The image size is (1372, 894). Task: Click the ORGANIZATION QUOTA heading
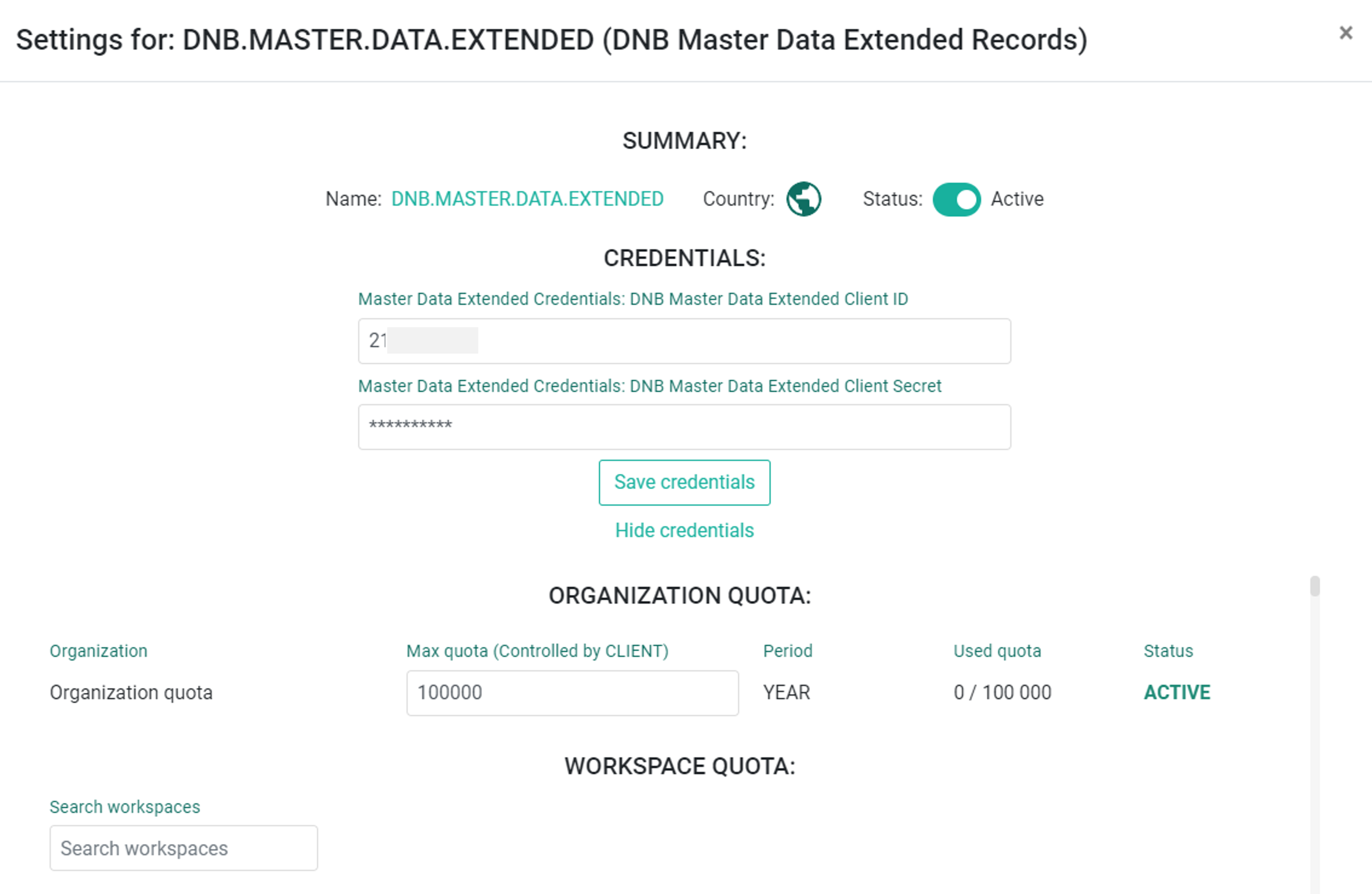point(679,595)
